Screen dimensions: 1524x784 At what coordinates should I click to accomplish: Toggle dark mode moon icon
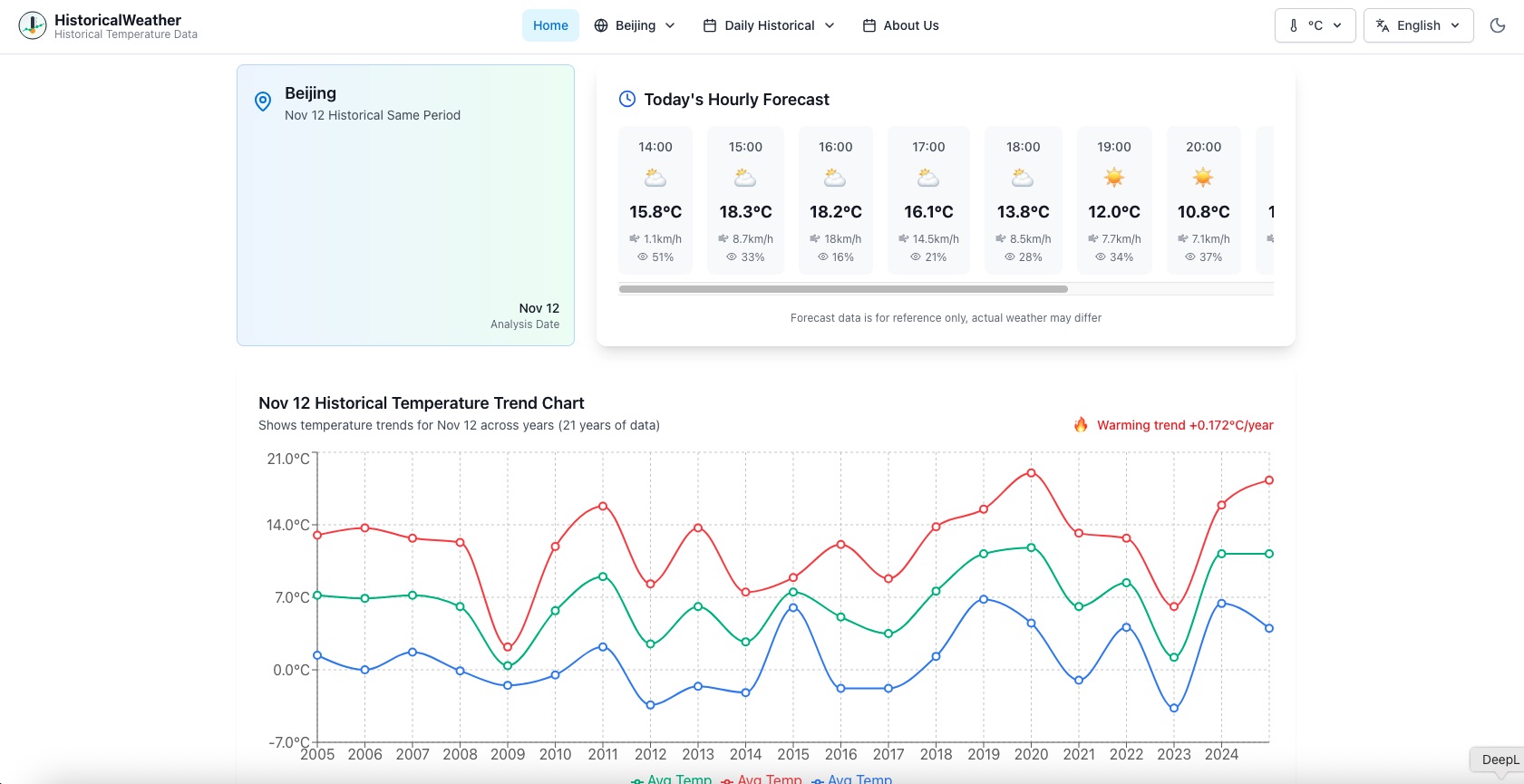coord(1498,25)
